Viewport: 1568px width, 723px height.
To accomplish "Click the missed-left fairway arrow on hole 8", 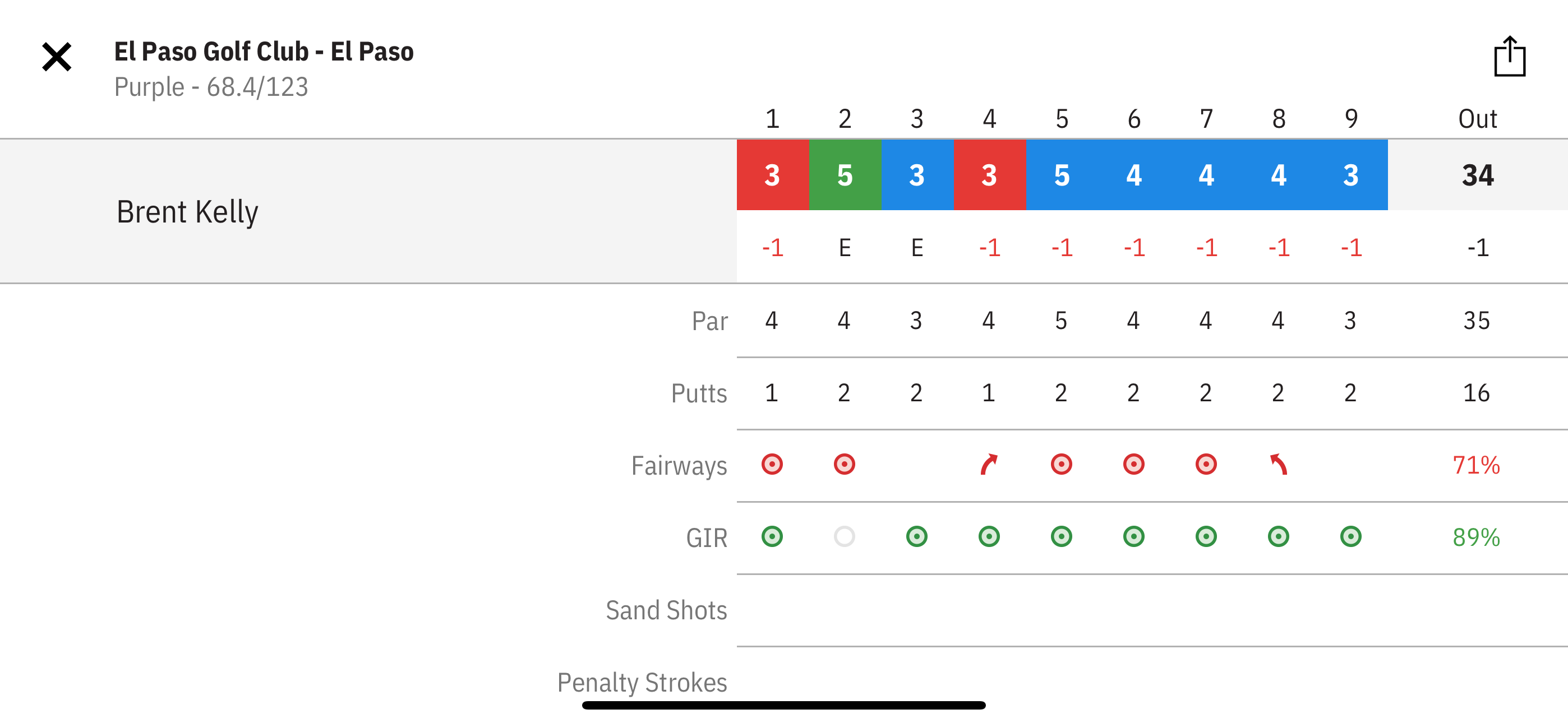I will point(1278,465).
